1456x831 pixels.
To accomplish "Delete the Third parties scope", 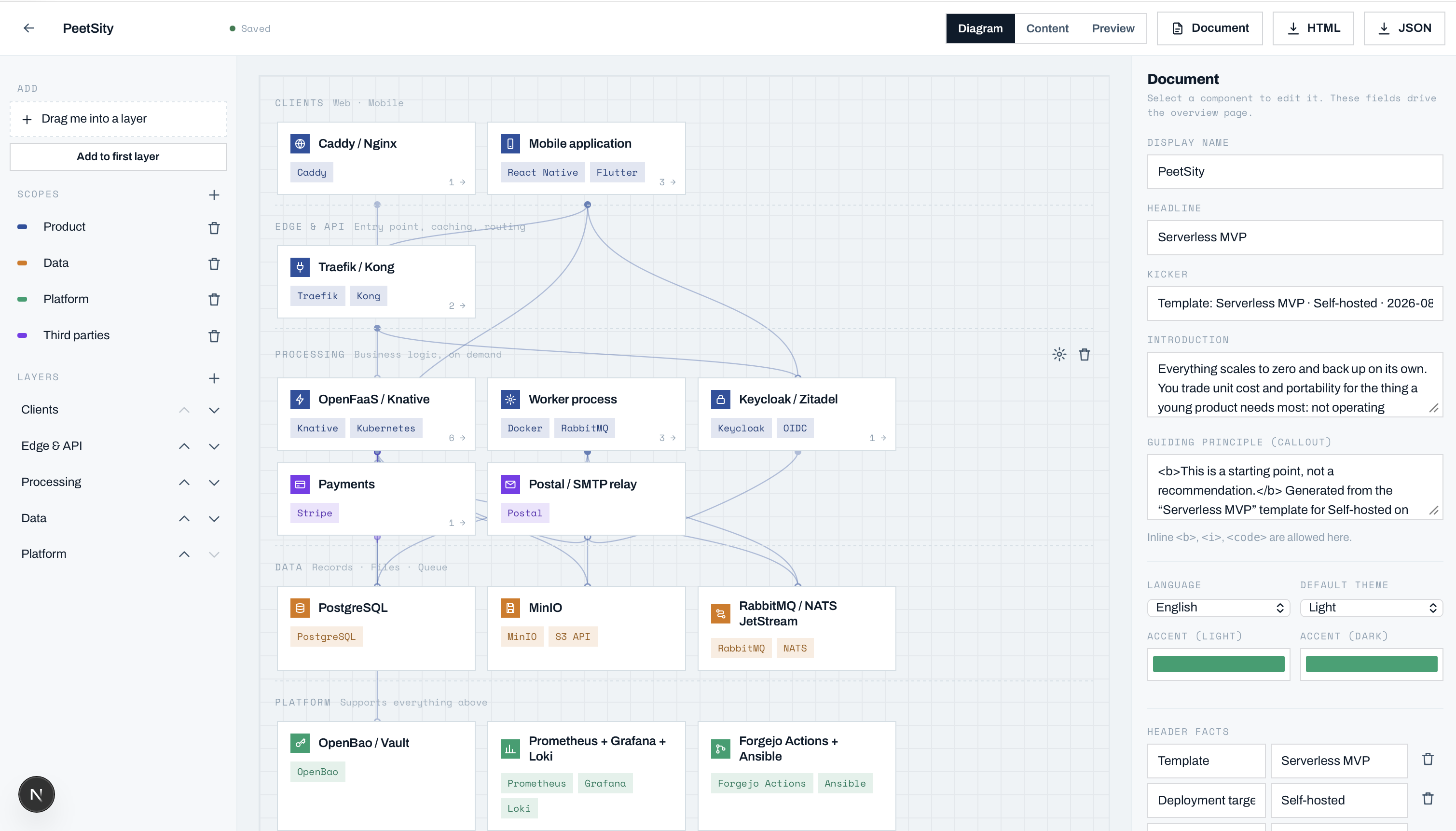I will (x=214, y=336).
